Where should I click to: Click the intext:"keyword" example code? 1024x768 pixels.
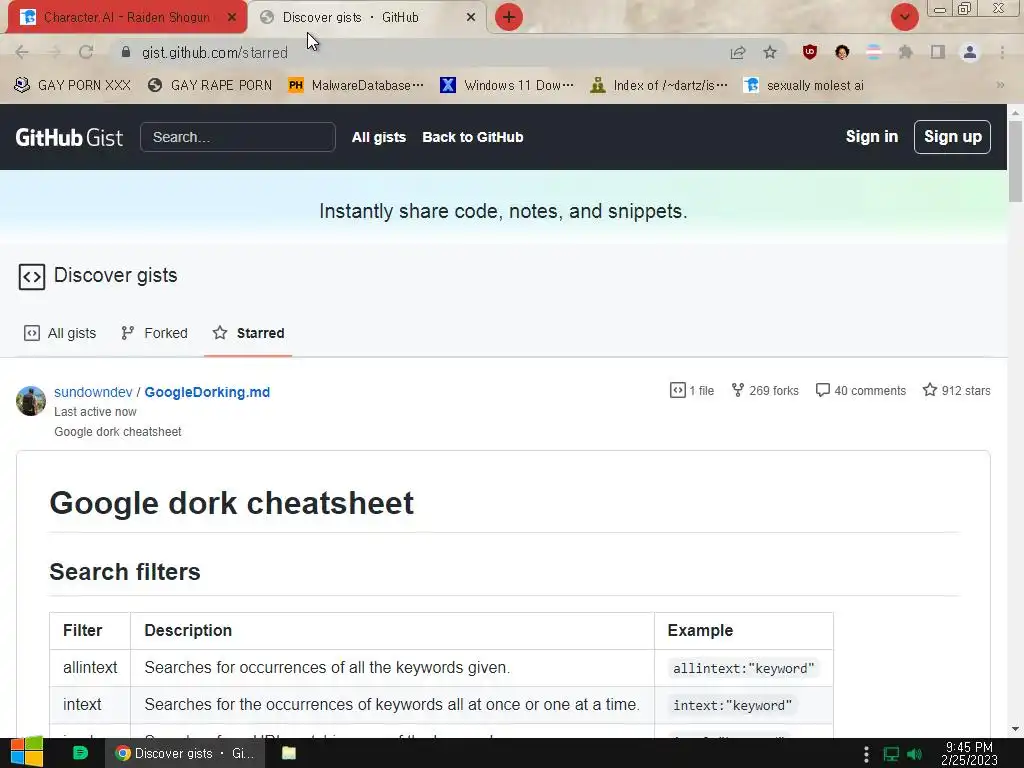(x=733, y=705)
